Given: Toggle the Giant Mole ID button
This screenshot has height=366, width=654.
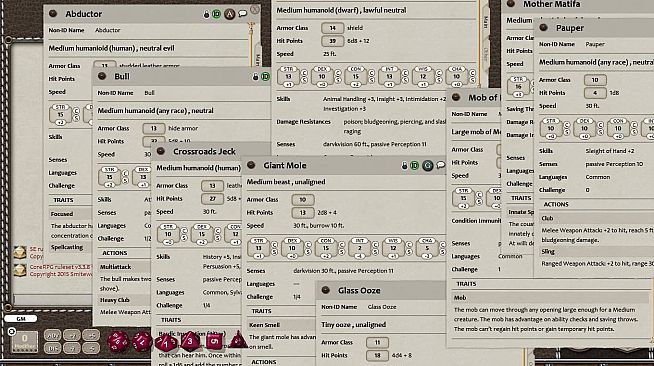Looking at the screenshot, I should click(x=415, y=166).
